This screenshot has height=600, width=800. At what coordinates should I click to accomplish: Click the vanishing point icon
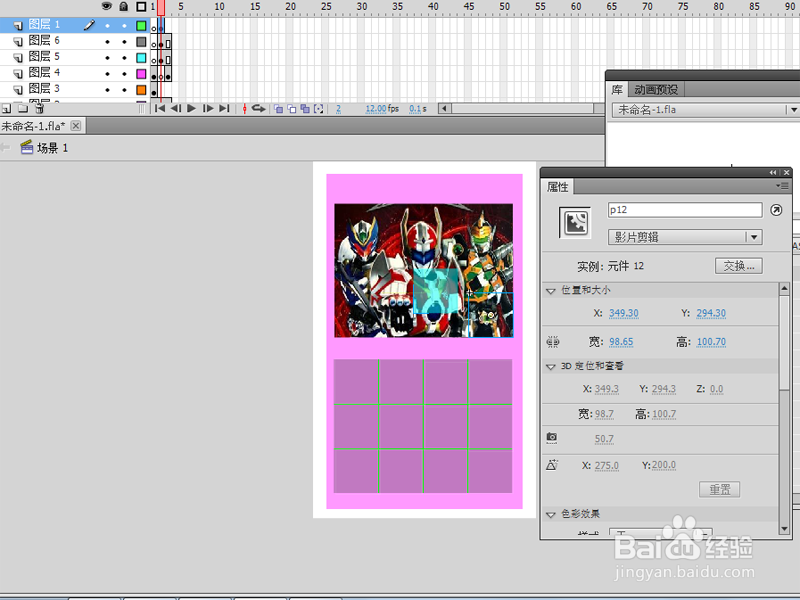tap(552, 465)
